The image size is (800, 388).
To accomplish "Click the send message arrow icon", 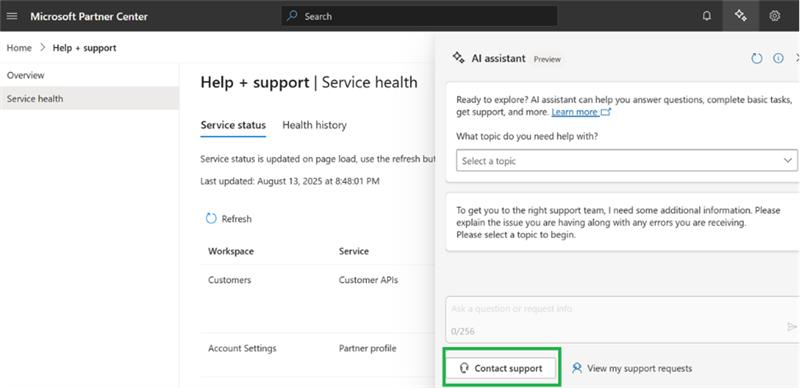I will [x=792, y=327].
